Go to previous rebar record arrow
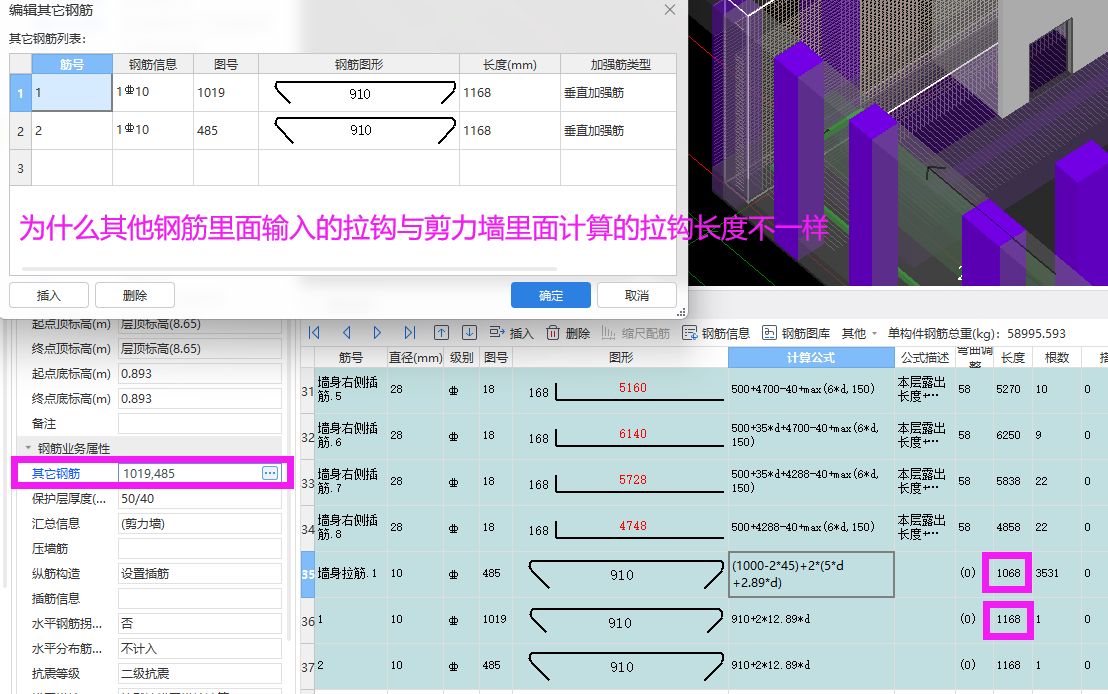This screenshot has height=694, width=1108. click(x=346, y=333)
